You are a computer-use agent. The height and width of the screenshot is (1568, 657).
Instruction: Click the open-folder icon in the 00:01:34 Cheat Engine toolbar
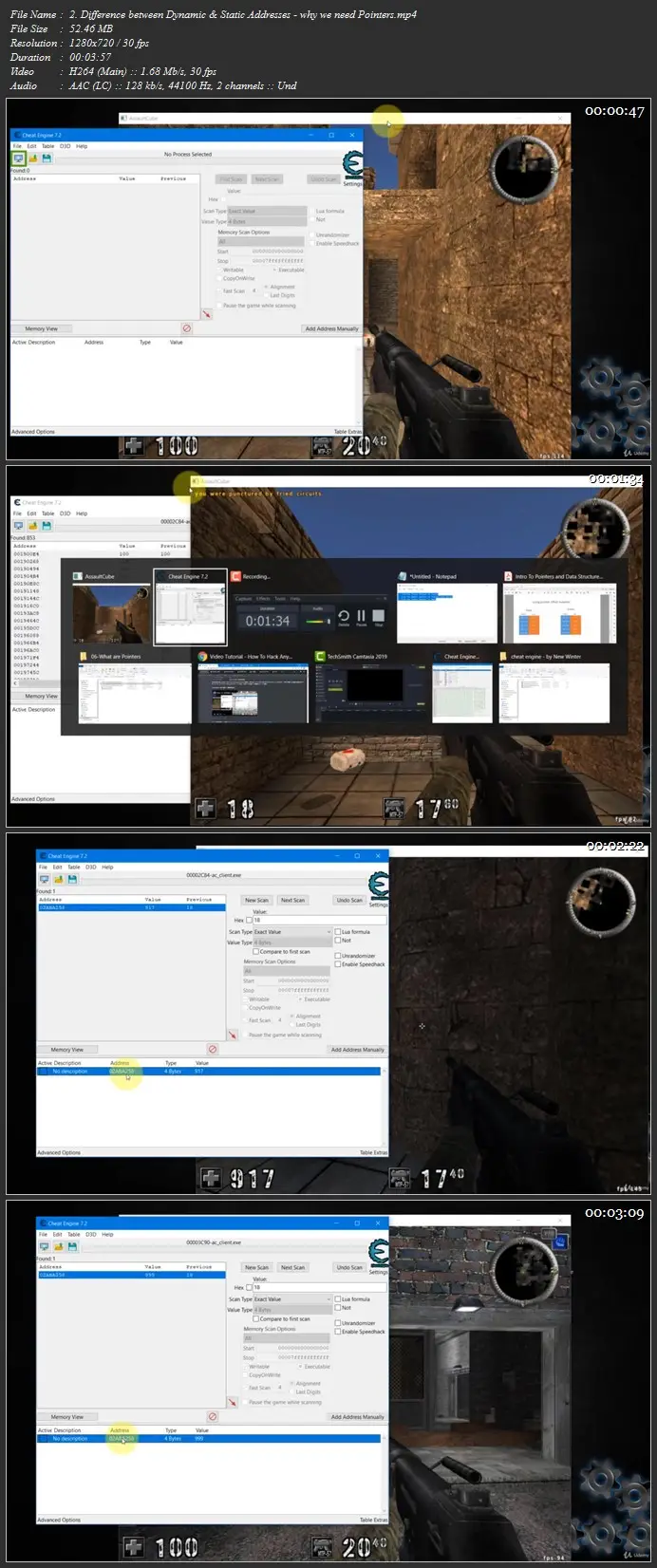[x=32, y=525]
